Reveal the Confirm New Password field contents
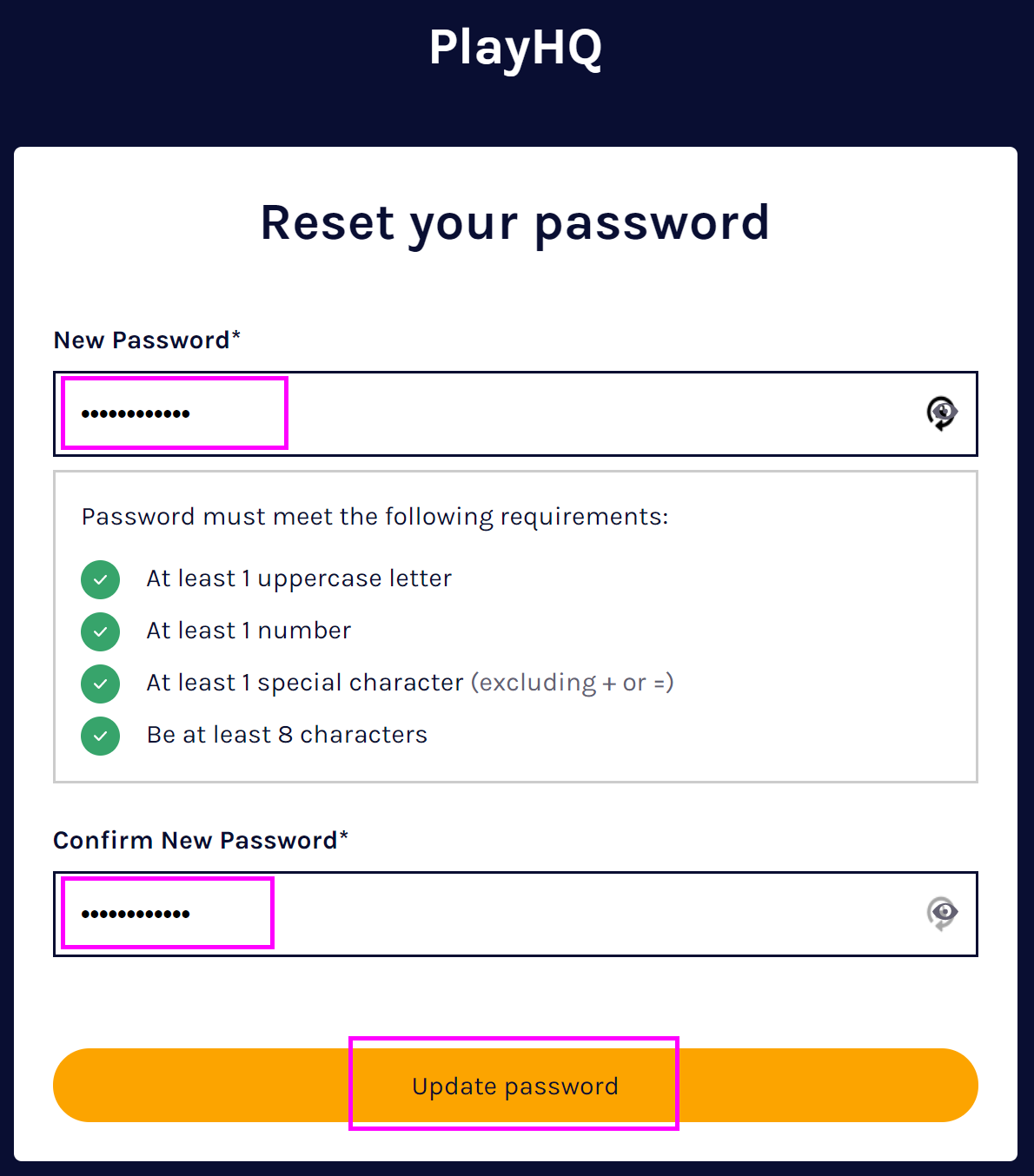Image resolution: width=1034 pixels, height=1176 pixels. tap(941, 913)
